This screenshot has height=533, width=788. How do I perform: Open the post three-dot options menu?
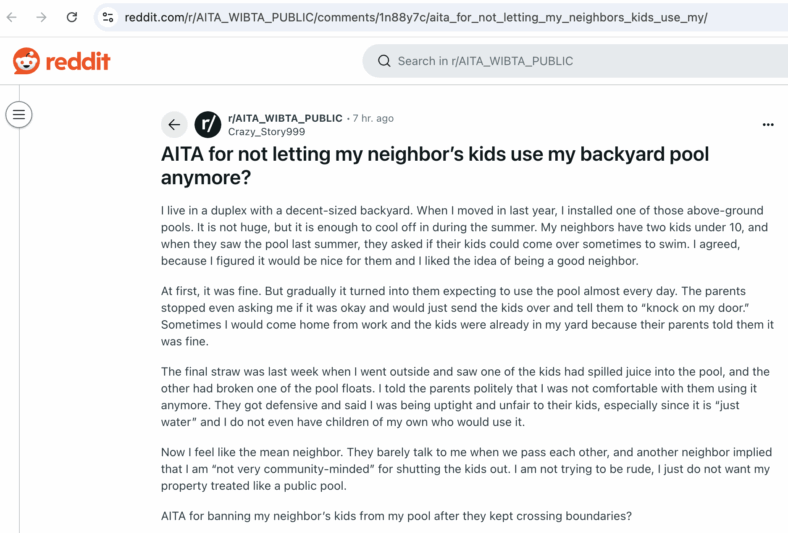pos(768,125)
